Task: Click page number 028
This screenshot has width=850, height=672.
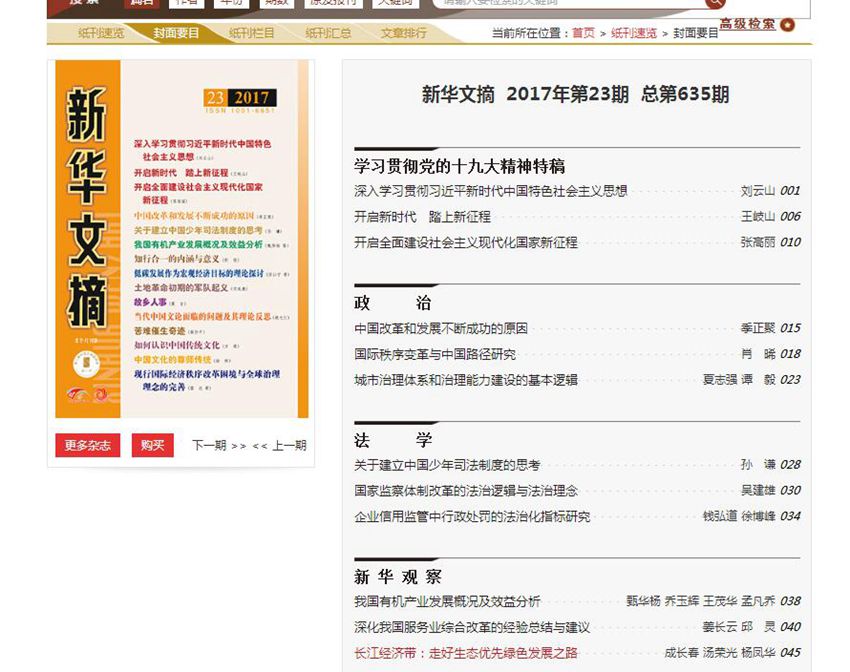Action: pos(790,465)
